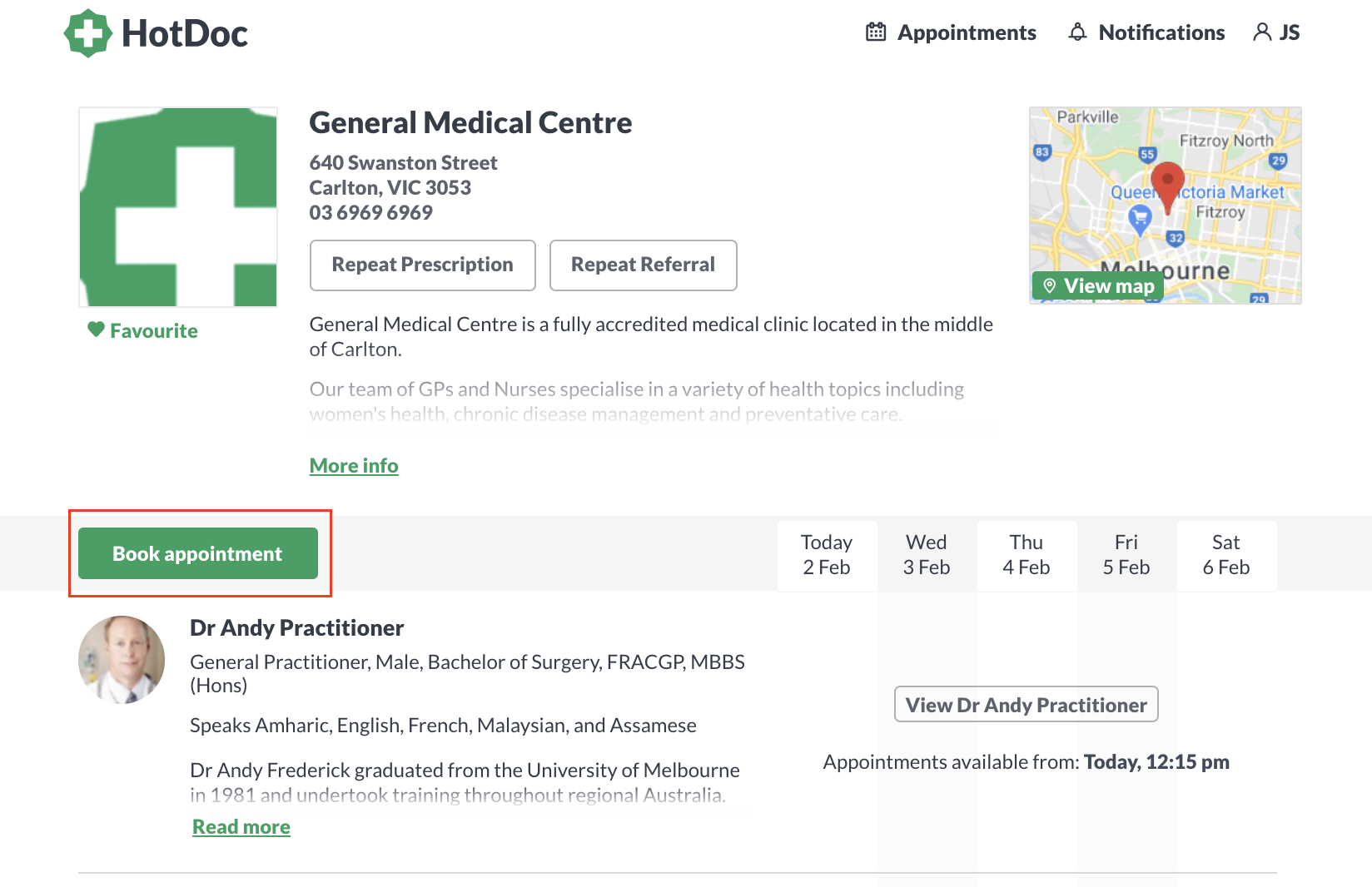Select the Sat 6 Feb date tab
Screen dimensions: 1372x887
(1226, 555)
